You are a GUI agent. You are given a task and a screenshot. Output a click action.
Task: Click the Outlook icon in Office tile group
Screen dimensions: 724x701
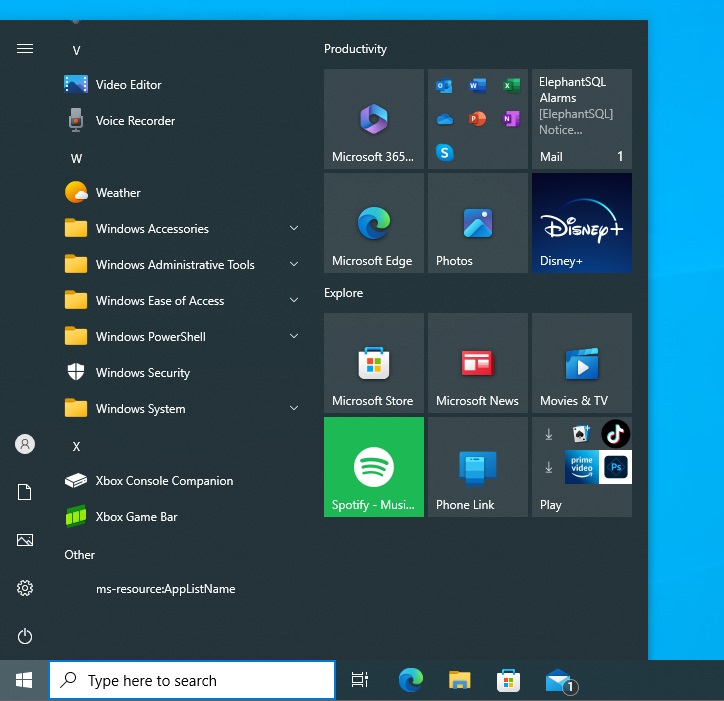pos(444,86)
